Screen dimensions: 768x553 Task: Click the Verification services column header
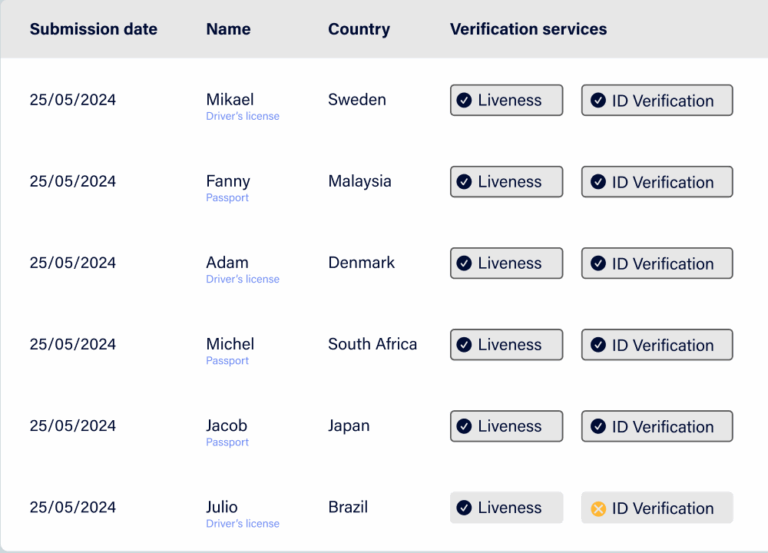pyautogui.click(x=528, y=29)
